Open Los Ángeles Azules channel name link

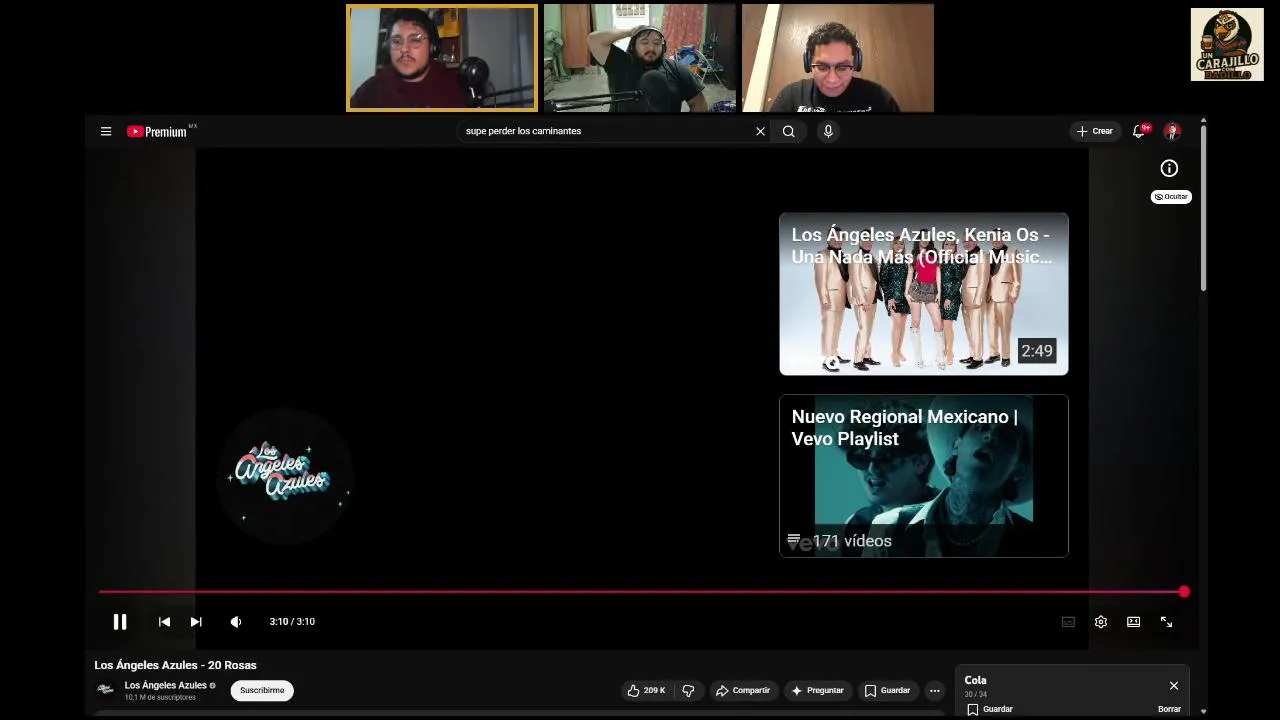click(x=165, y=685)
